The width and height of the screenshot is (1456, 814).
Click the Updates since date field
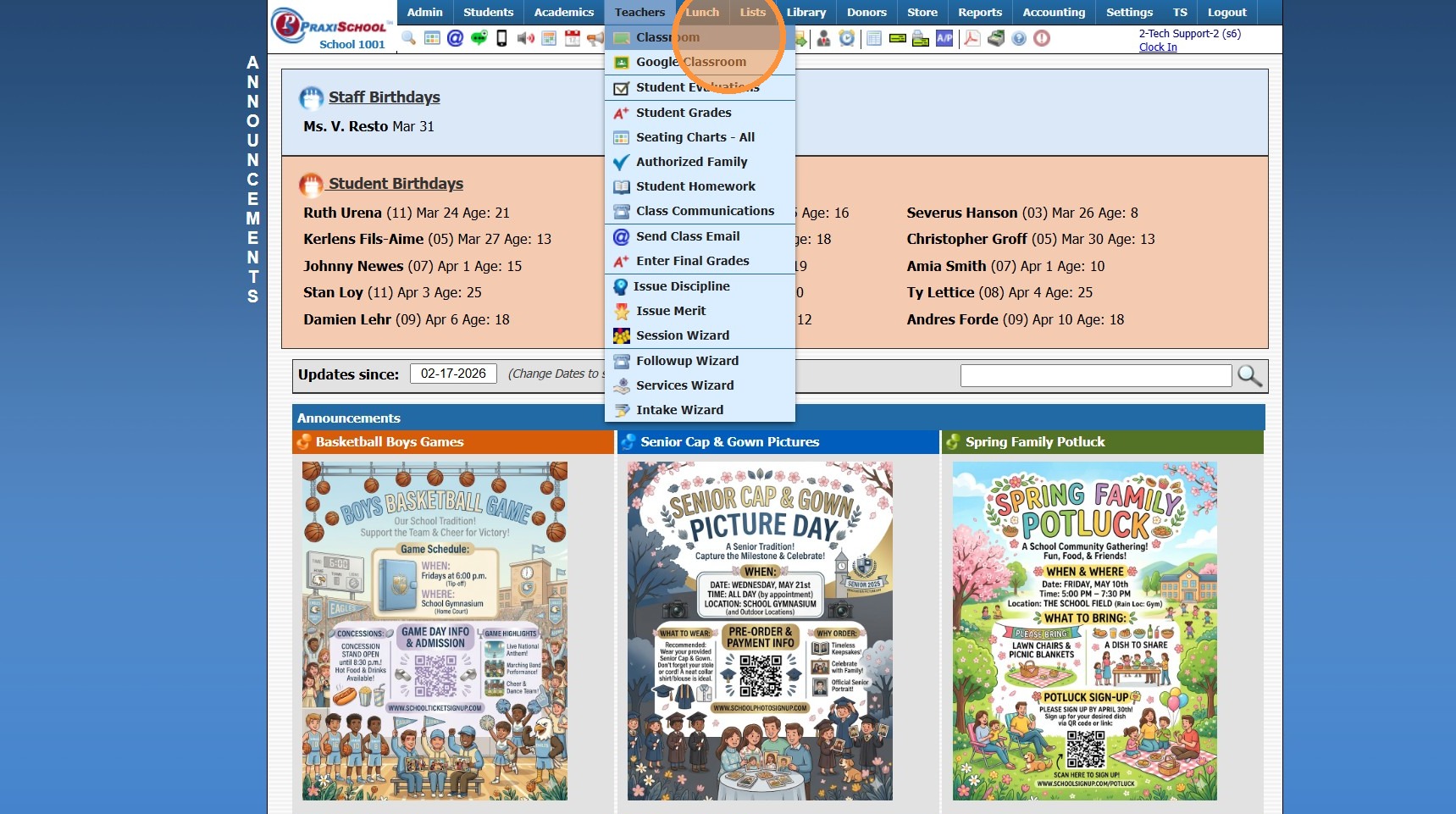453,374
